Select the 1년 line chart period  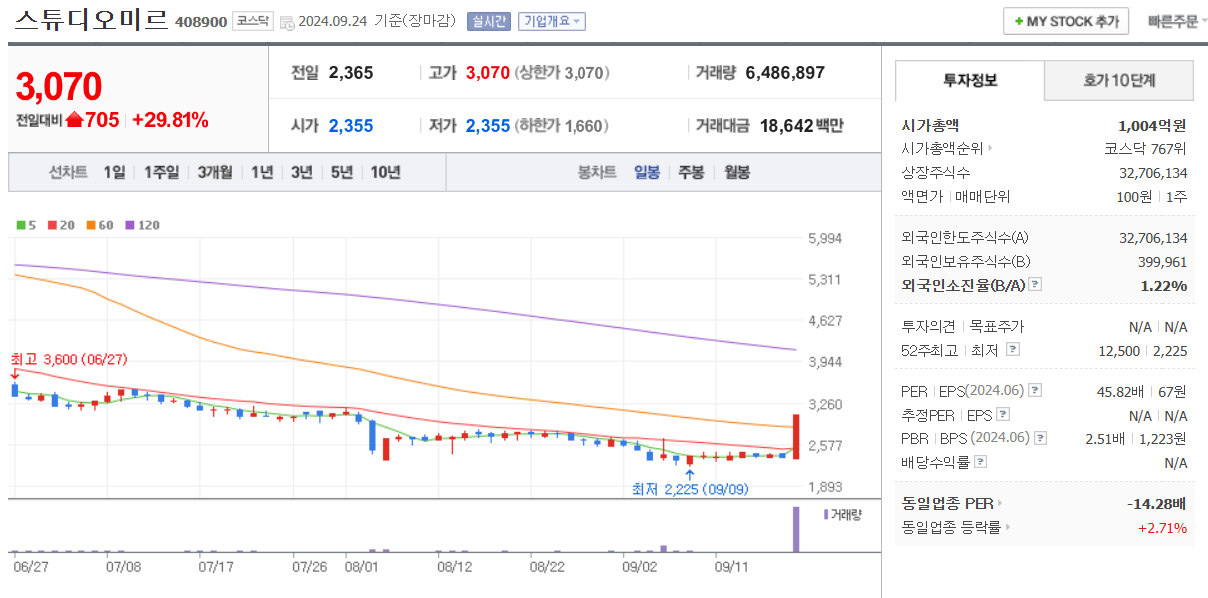[x=262, y=172]
